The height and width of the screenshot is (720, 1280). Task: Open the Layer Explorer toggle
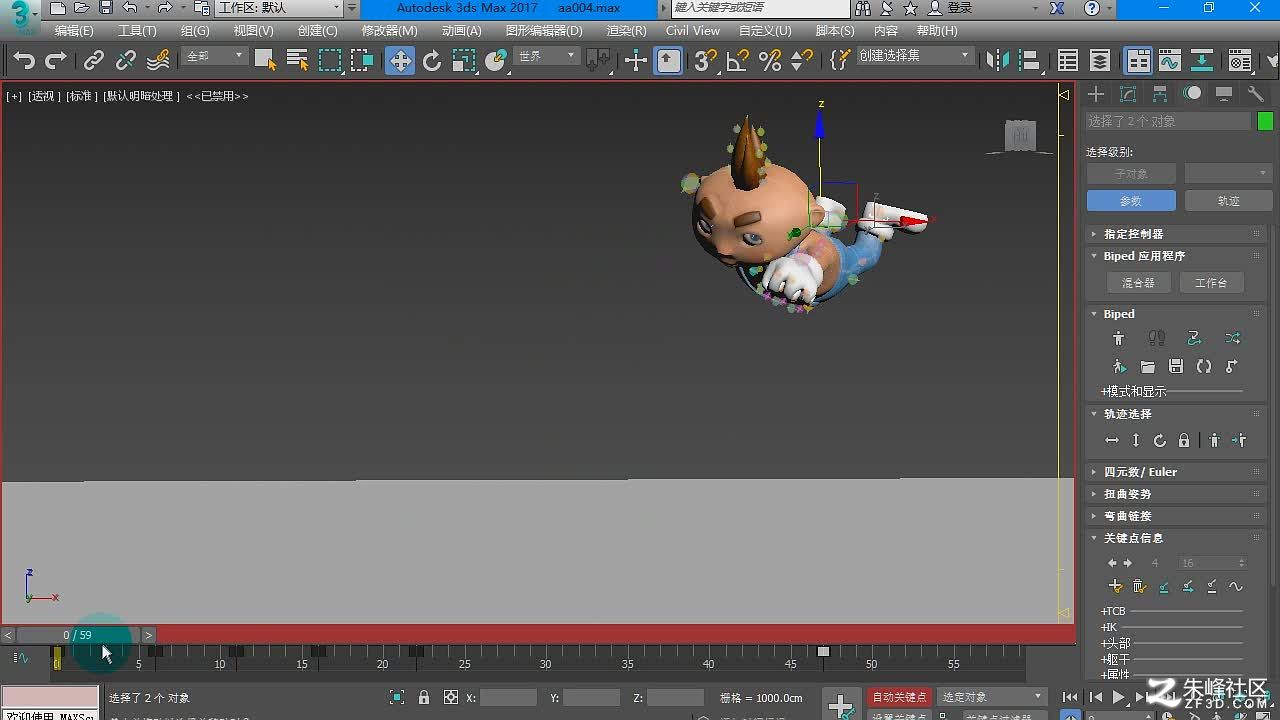coord(1100,61)
